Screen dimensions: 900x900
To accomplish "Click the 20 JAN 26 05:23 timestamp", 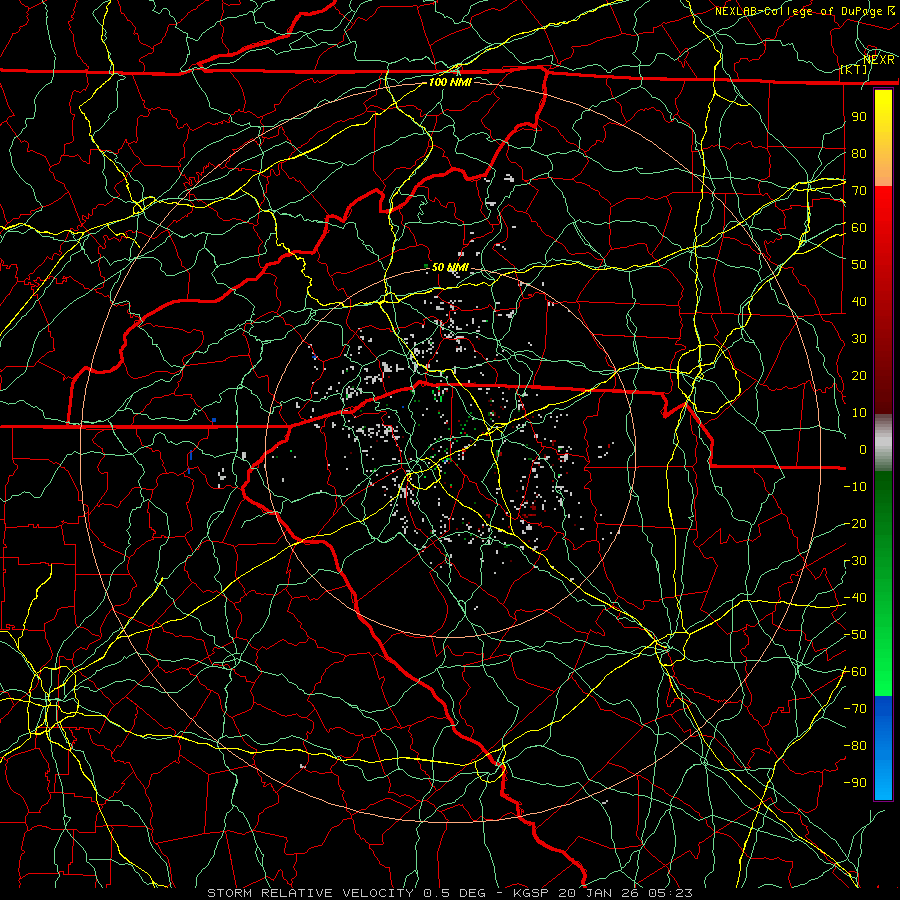I will point(625,893).
